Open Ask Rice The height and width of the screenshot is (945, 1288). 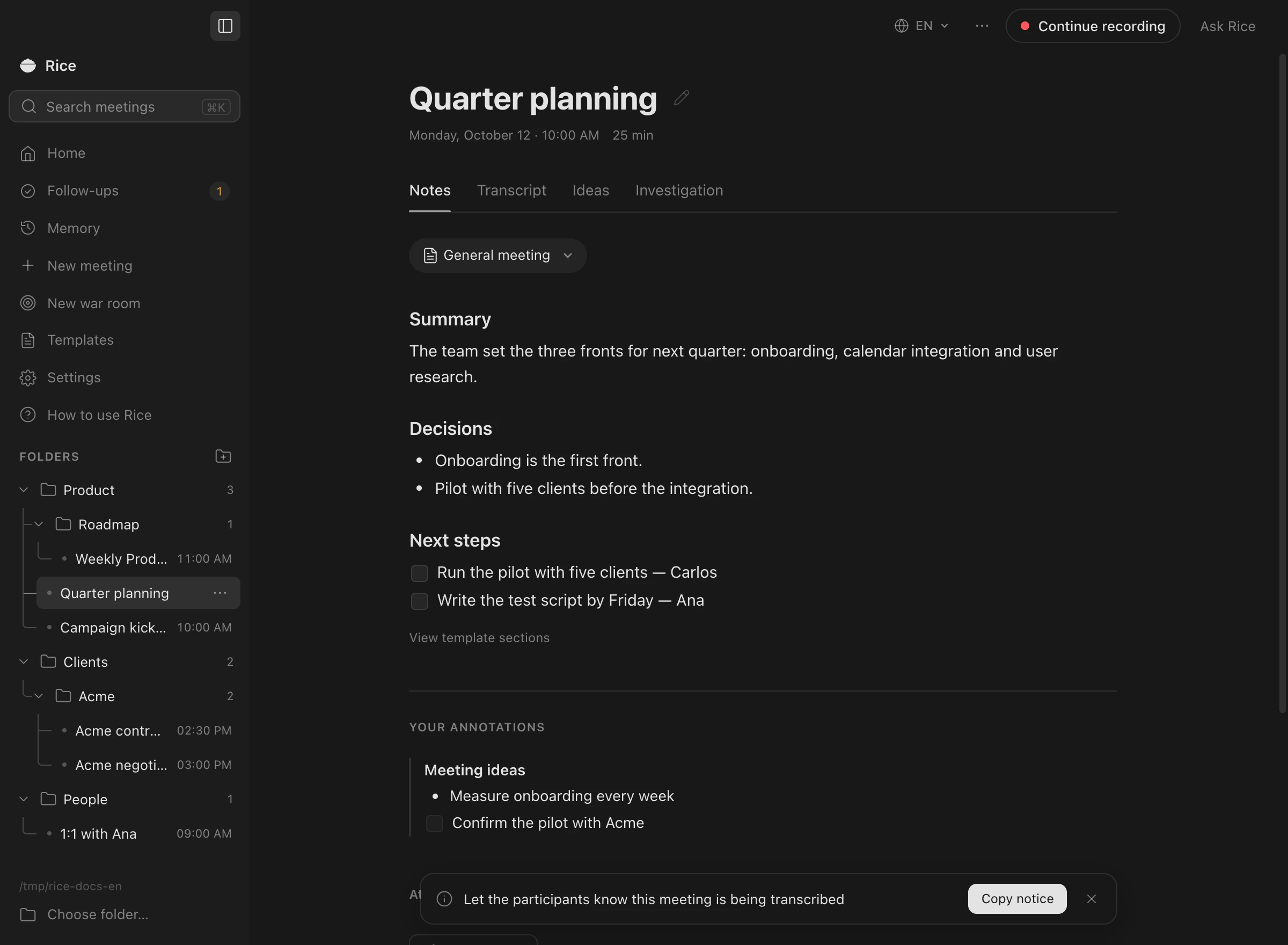[1227, 26]
